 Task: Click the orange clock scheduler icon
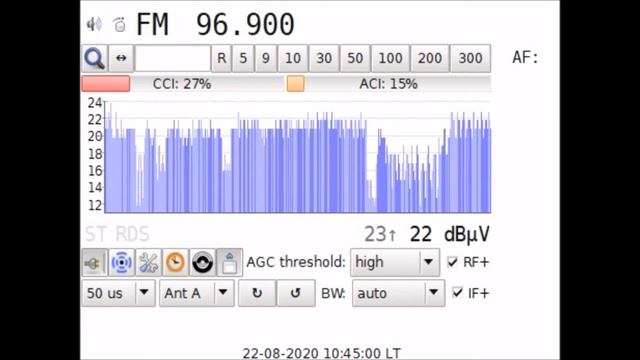(176, 262)
